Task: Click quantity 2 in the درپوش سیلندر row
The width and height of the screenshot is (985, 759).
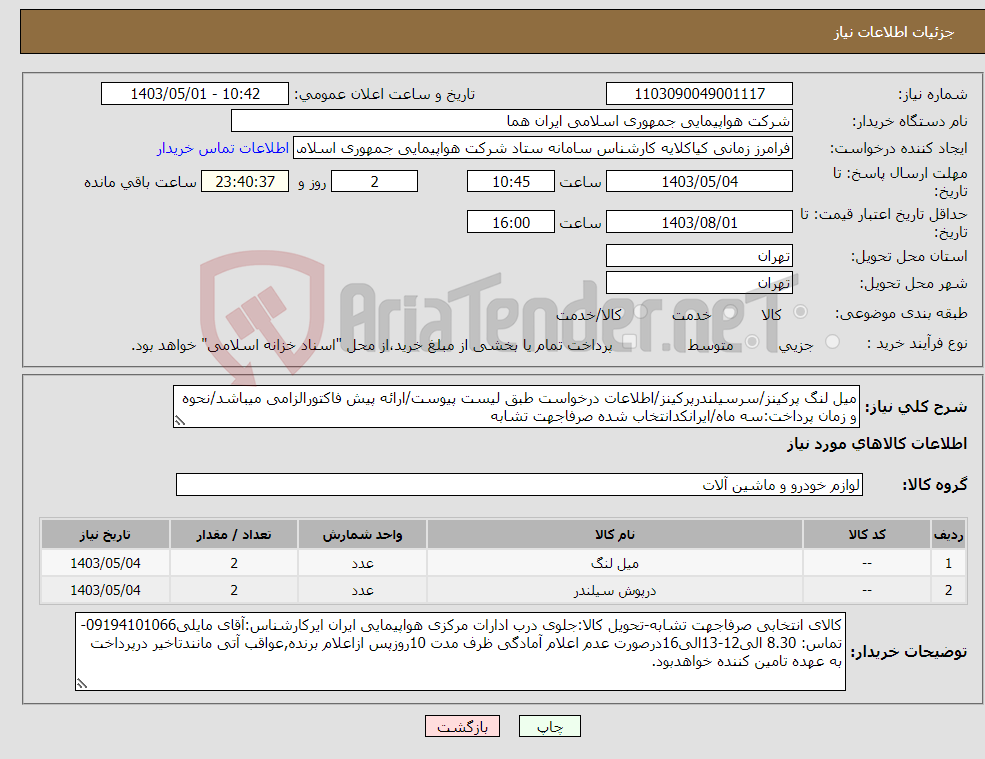Action: coord(234,590)
